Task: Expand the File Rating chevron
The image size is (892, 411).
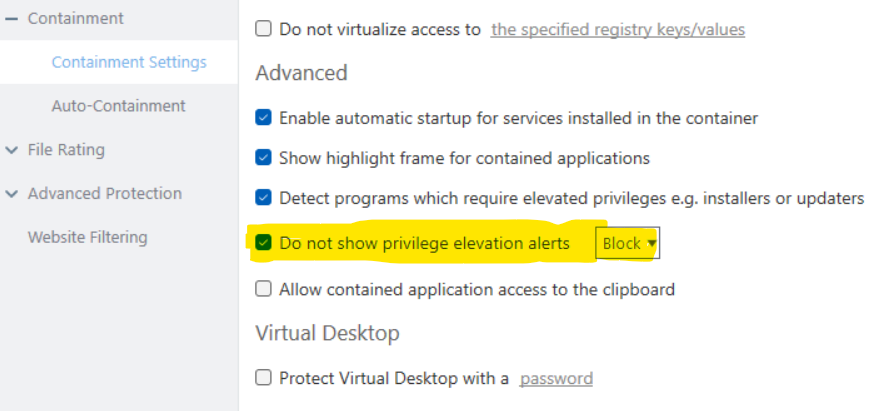Action: coord(11,150)
